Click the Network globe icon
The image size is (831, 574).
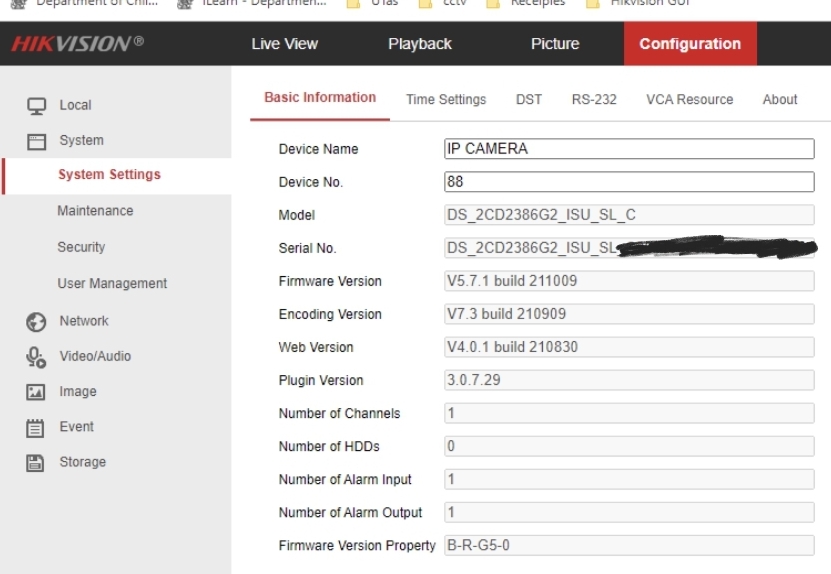[34, 322]
